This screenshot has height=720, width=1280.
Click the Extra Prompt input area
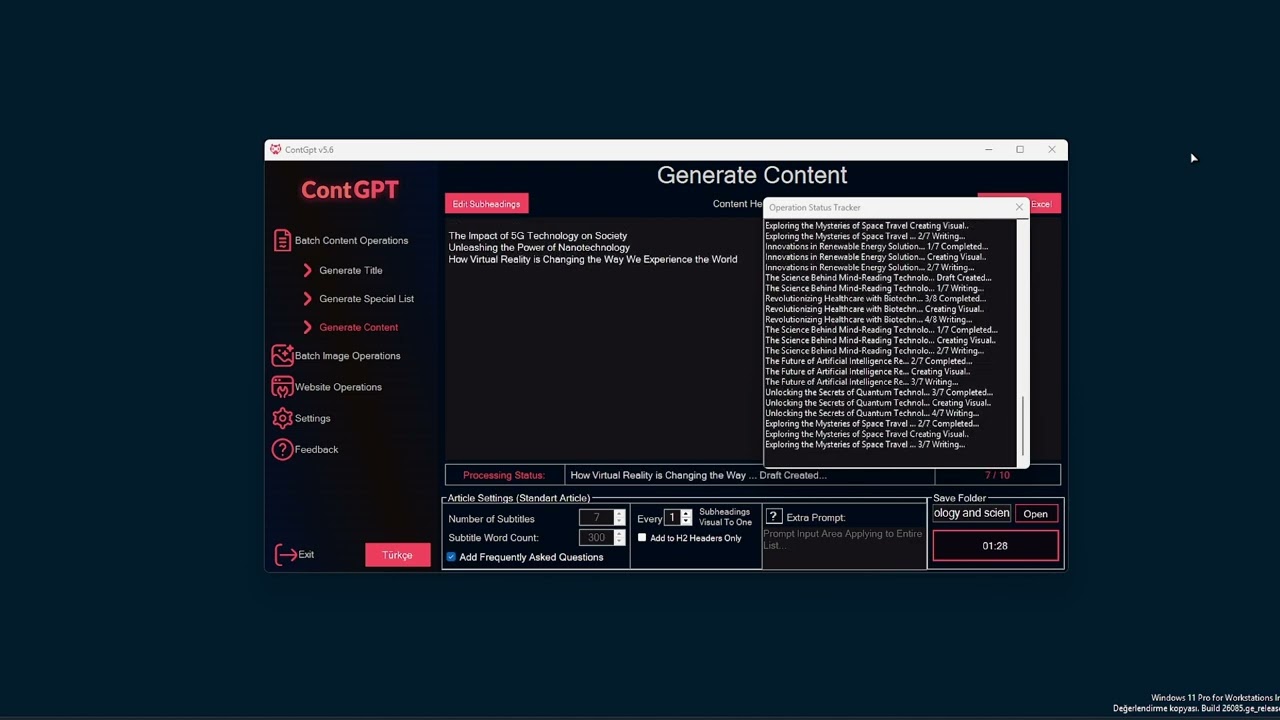click(x=844, y=547)
